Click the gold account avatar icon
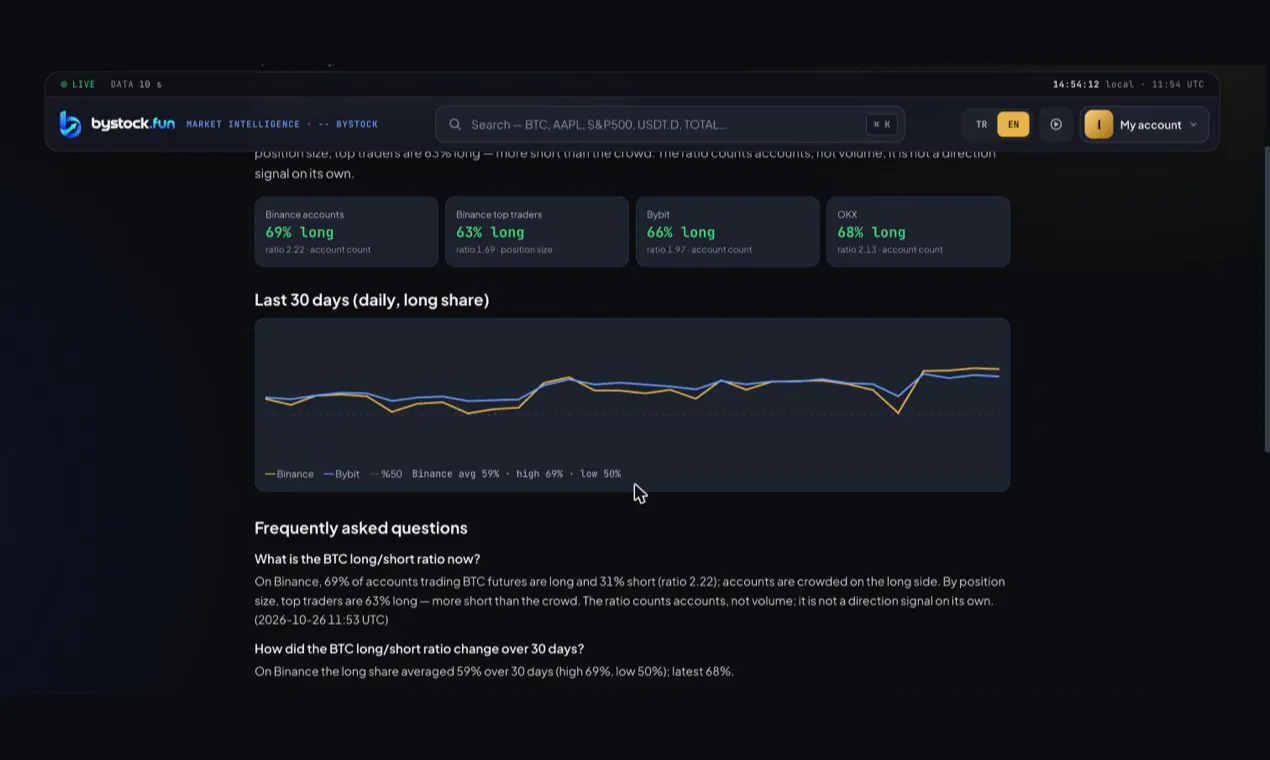 [x=1099, y=125]
